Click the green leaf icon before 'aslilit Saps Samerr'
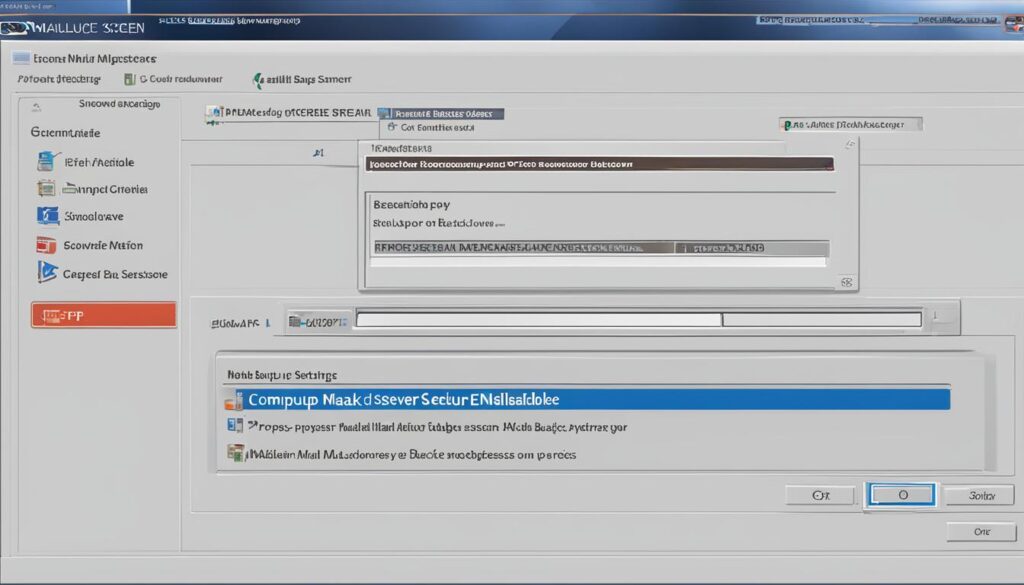The height and width of the screenshot is (585, 1024). click(x=259, y=80)
